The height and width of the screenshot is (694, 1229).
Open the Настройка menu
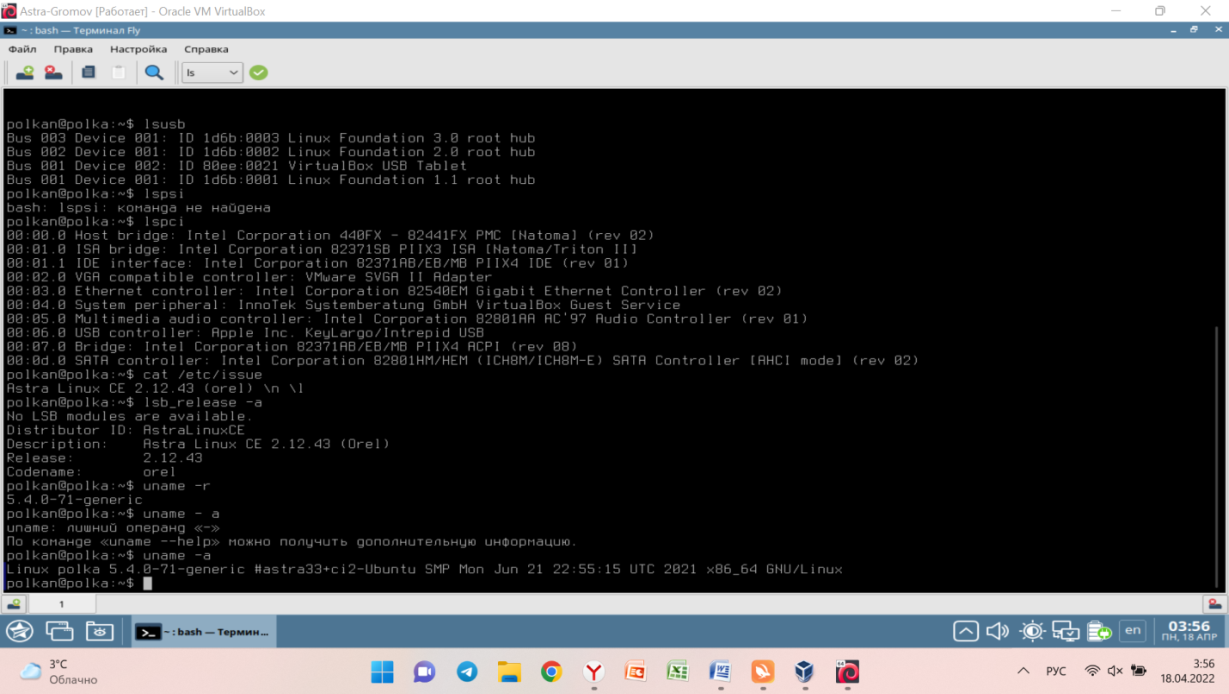pos(139,49)
